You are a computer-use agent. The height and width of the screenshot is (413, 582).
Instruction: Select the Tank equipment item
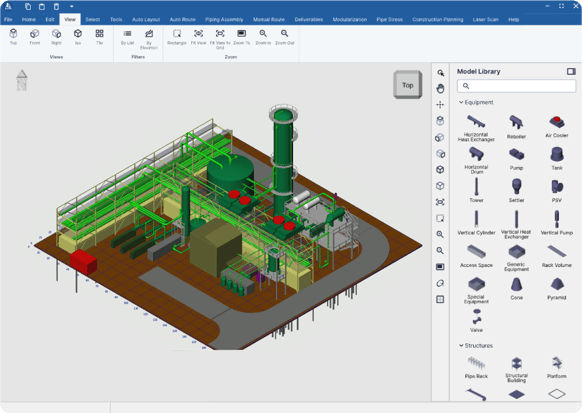pyautogui.click(x=556, y=158)
